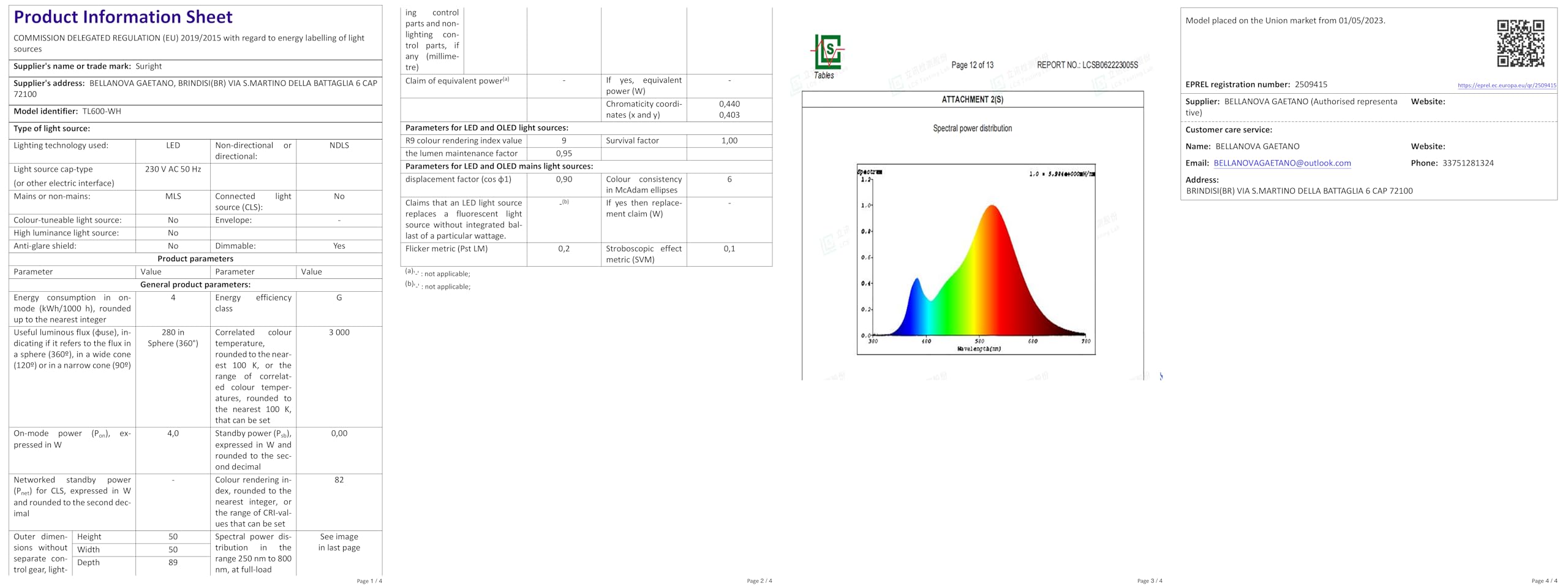This screenshot has height=586, width=1568.
Task: Select the Dimmable value "Yes"
Action: tap(339, 246)
